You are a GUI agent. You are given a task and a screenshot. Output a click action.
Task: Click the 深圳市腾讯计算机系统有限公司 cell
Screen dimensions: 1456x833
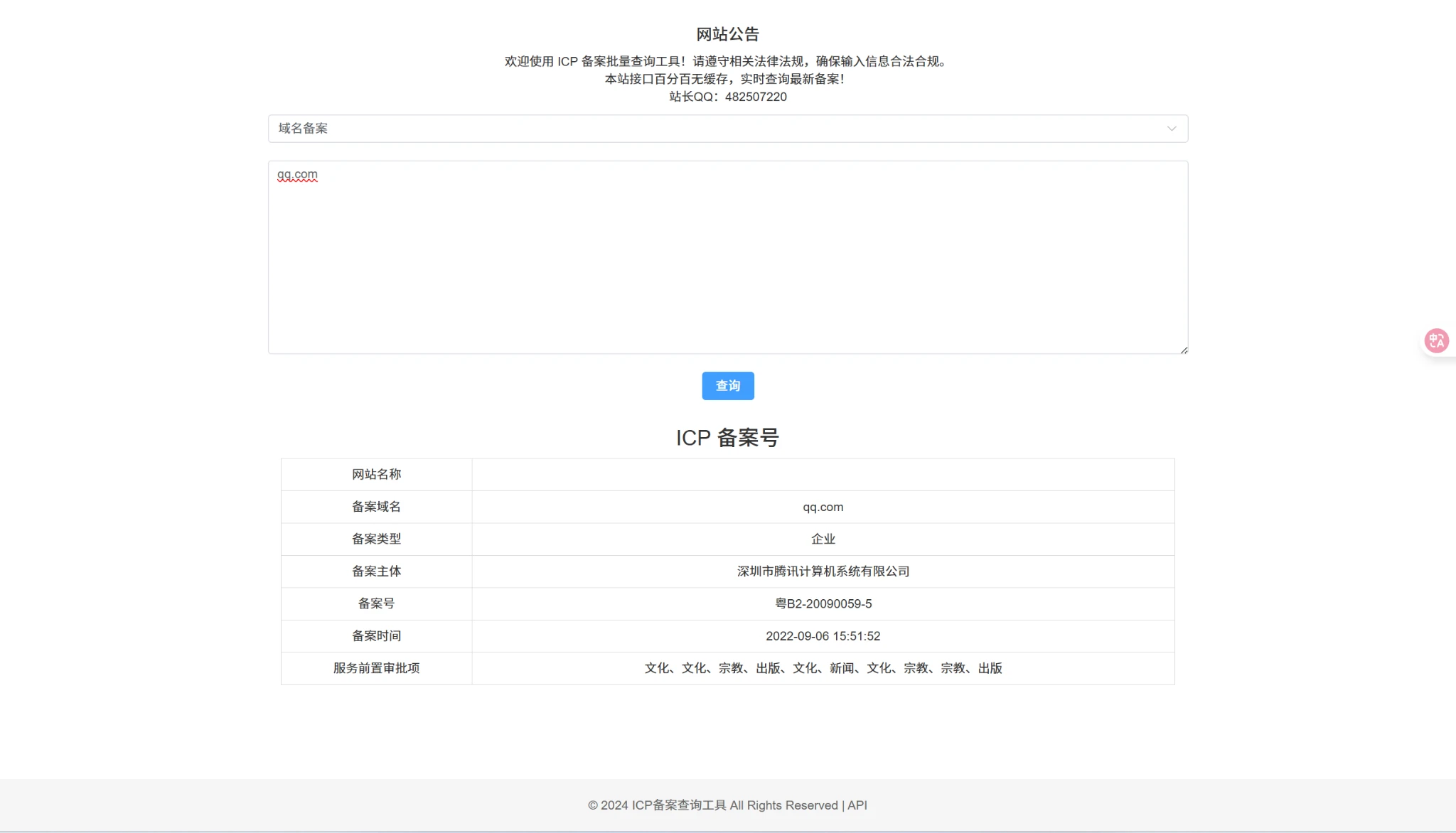coord(823,571)
